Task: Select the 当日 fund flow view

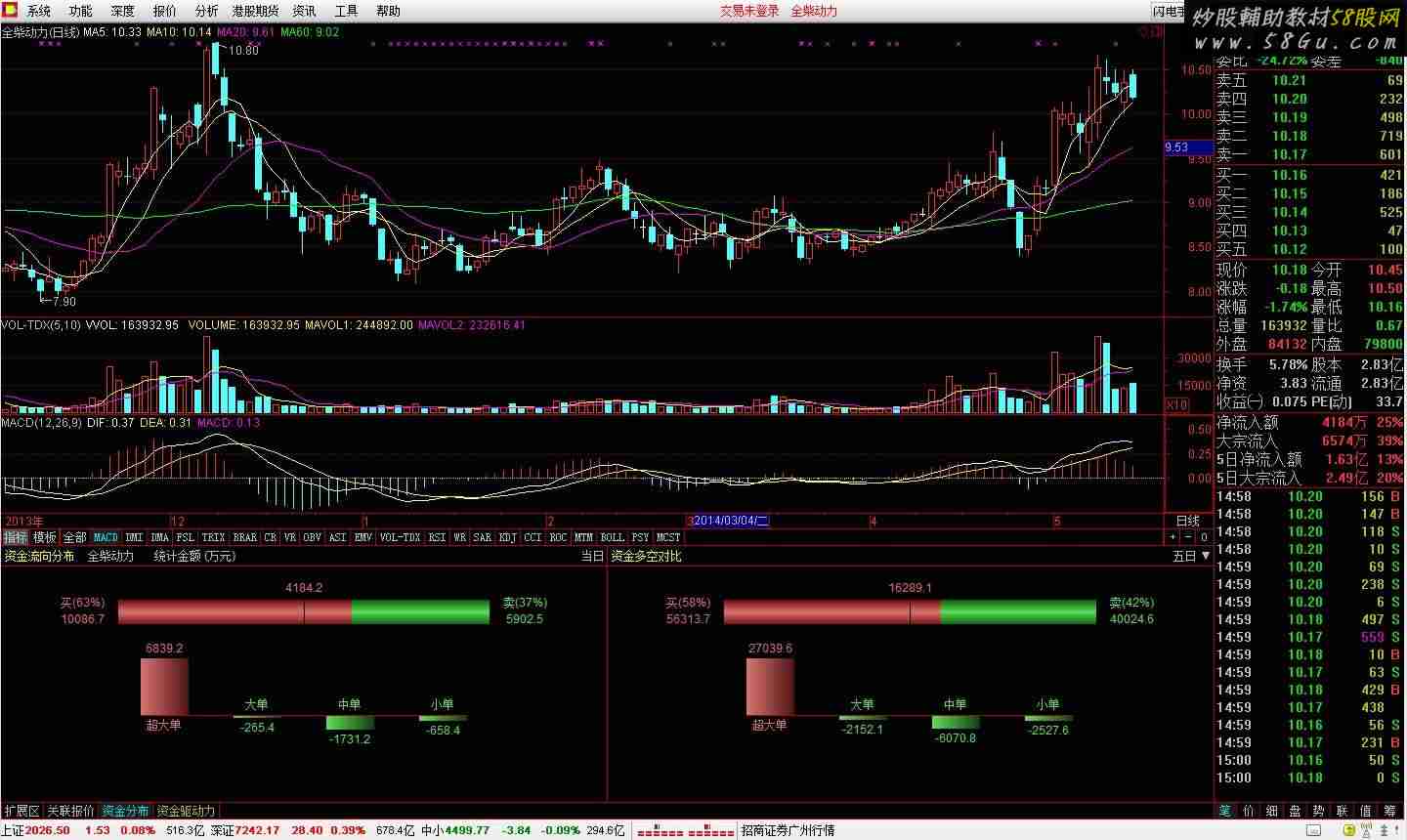Action: click(592, 556)
